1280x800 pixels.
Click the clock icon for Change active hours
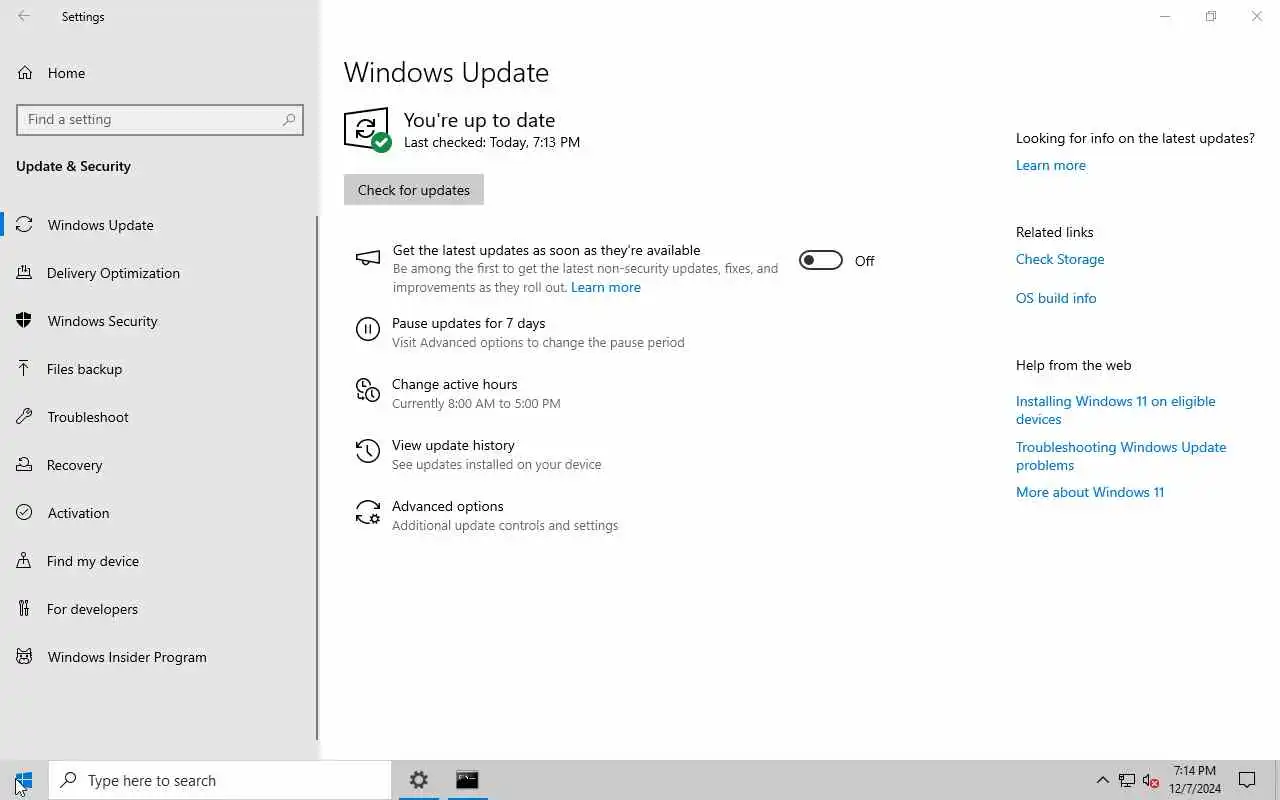pyautogui.click(x=368, y=390)
